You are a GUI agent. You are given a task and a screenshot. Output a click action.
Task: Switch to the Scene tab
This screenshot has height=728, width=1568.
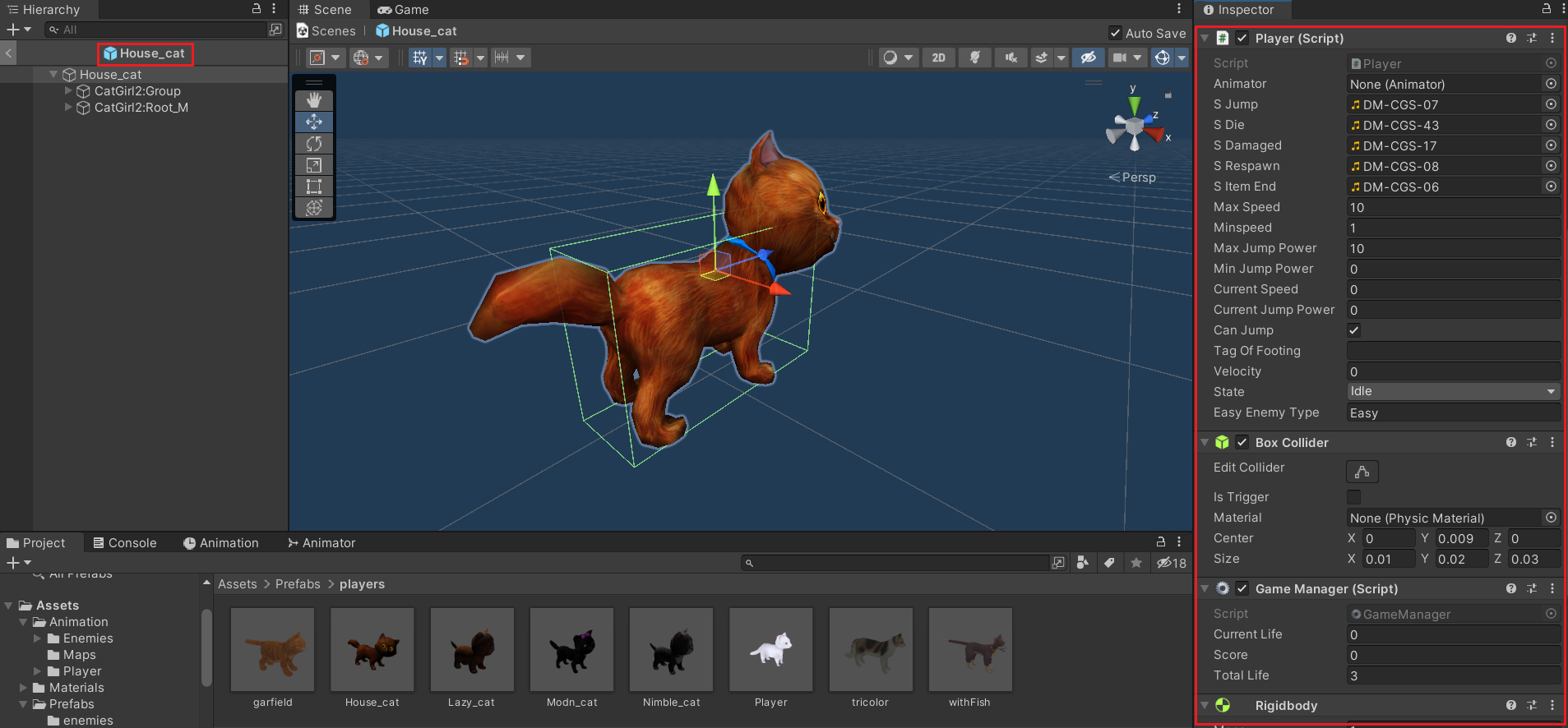pyautogui.click(x=325, y=10)
